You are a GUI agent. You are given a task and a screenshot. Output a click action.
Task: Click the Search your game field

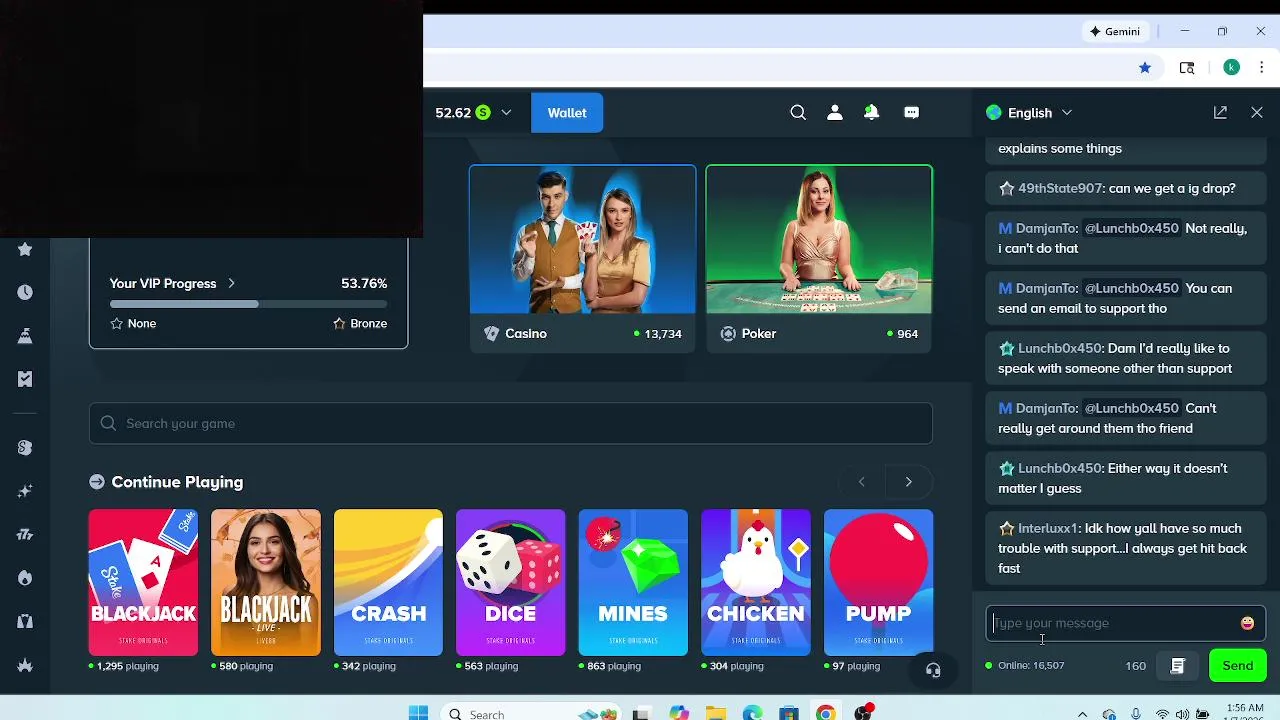tap(511, 423)
